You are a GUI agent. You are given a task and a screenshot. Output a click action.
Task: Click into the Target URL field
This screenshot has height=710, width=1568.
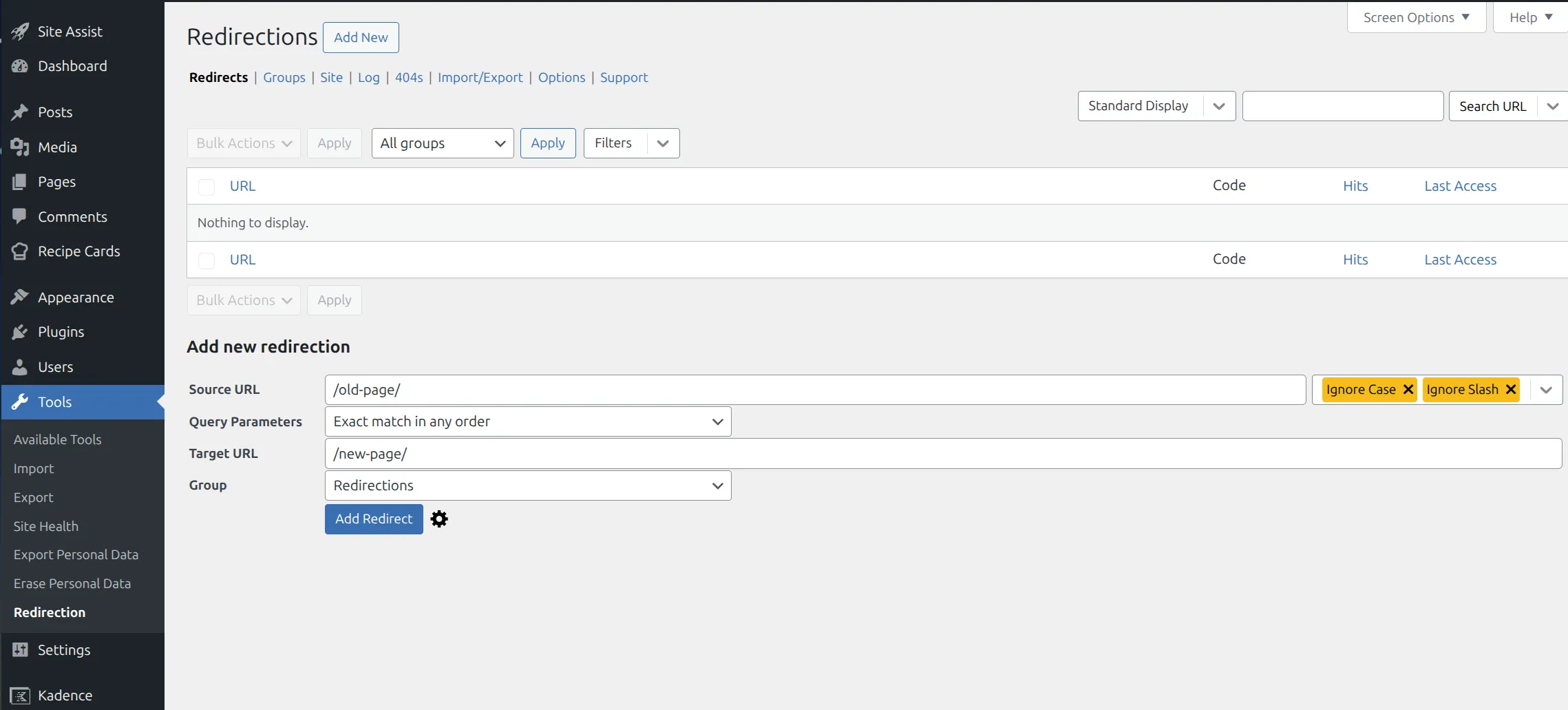tap(943, 454)
